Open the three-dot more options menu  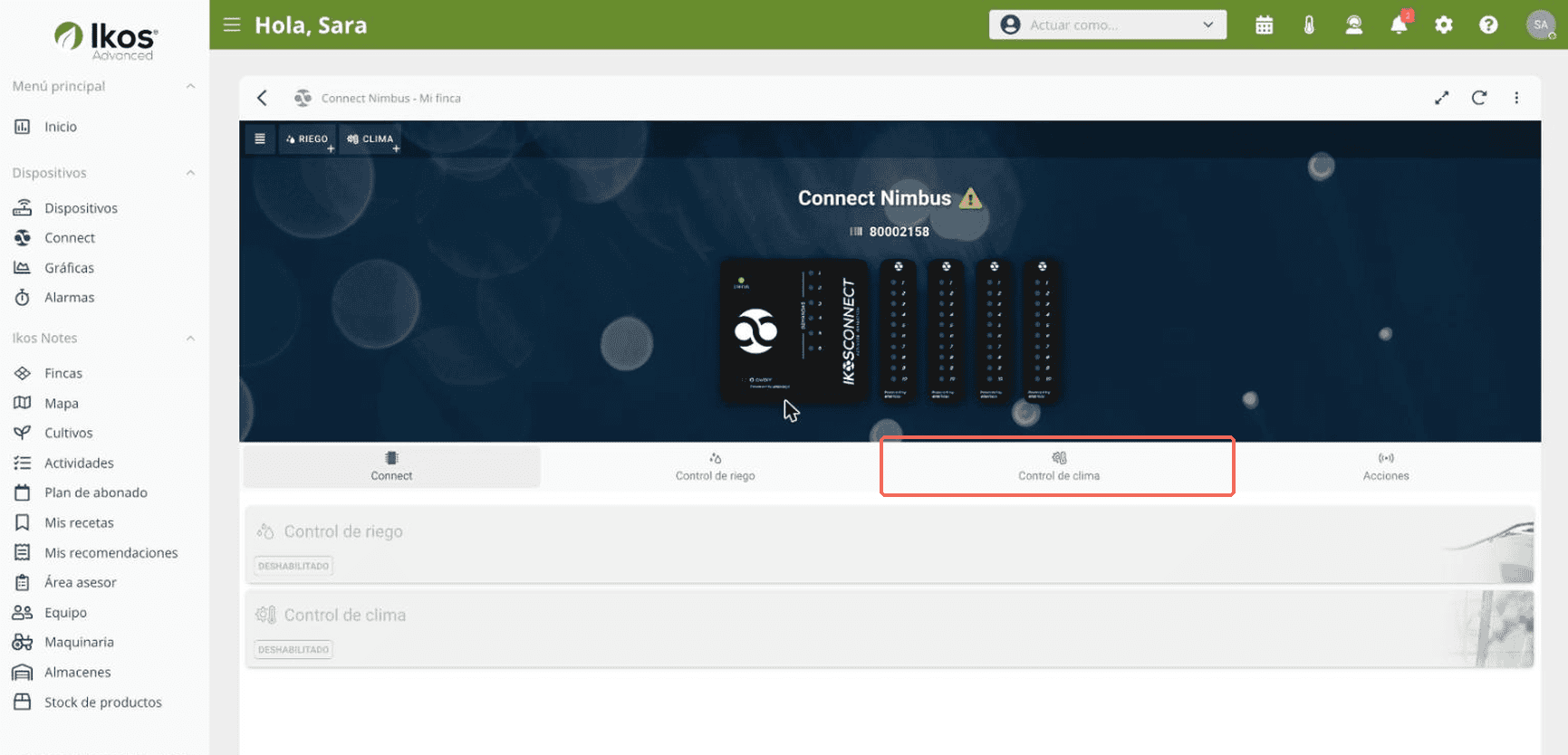click(x=1516, y=98)
